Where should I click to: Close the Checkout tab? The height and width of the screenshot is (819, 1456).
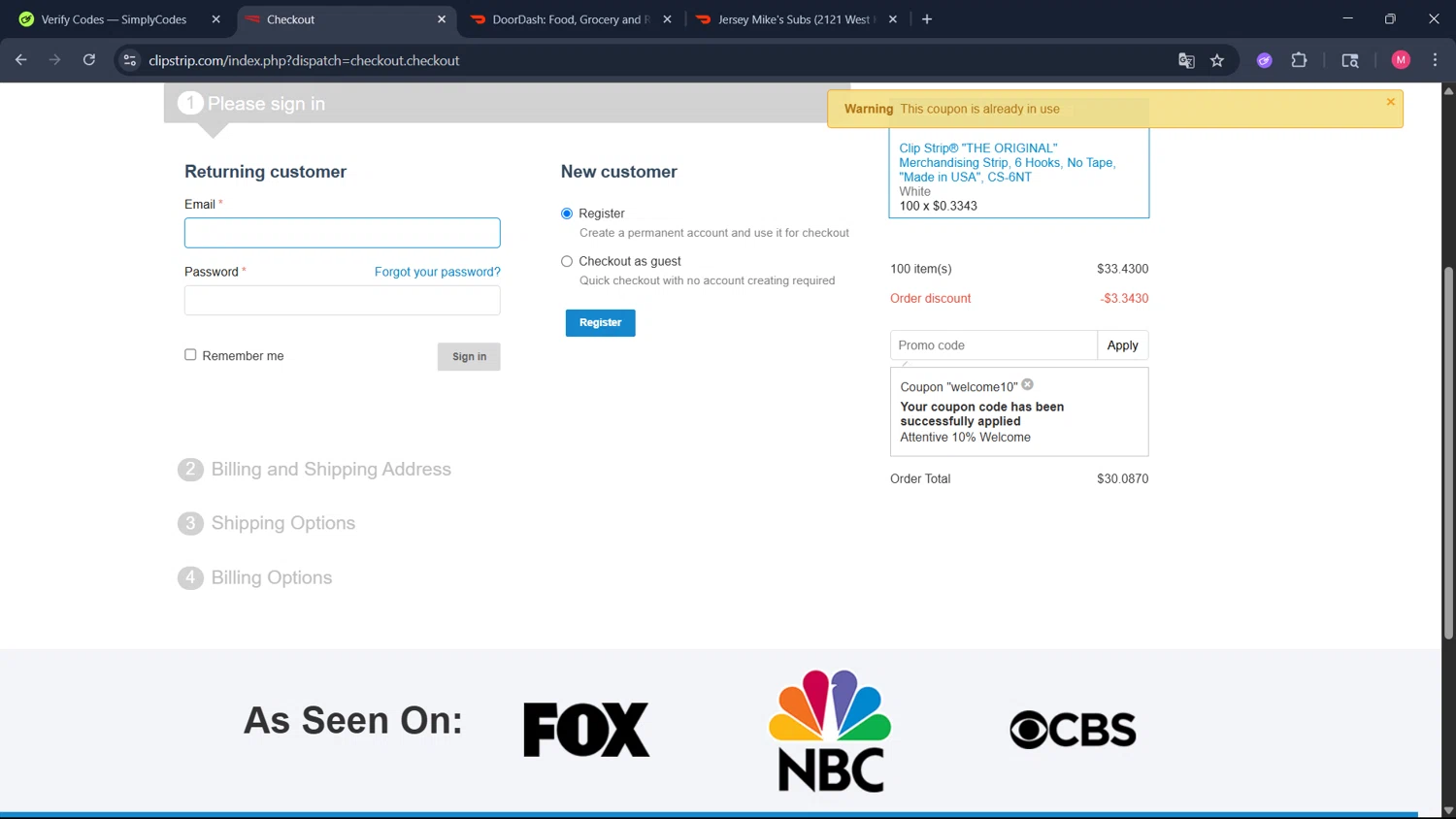point(442,19)
